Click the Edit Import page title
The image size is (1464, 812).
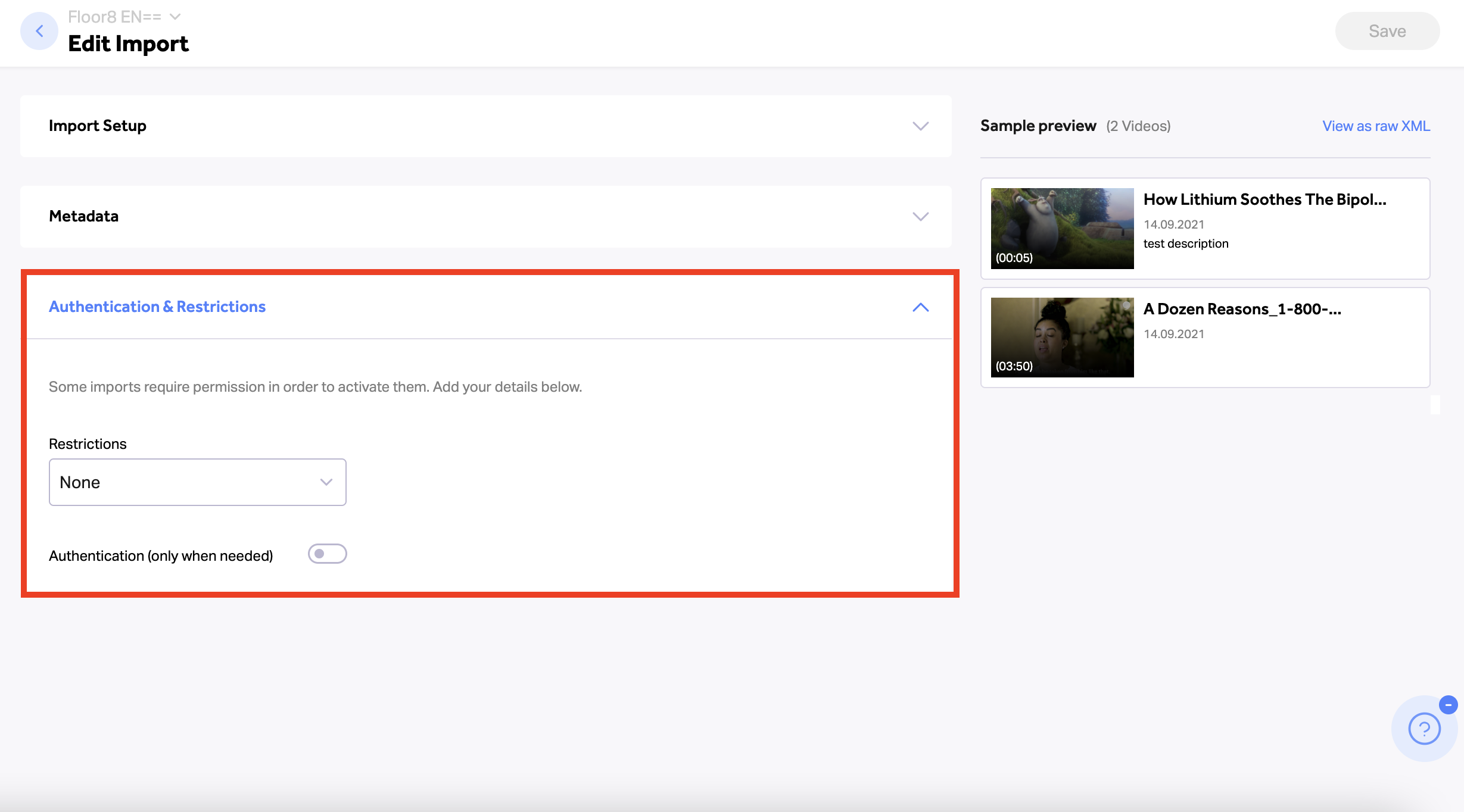pyautogui.click(x=128, y=44)
